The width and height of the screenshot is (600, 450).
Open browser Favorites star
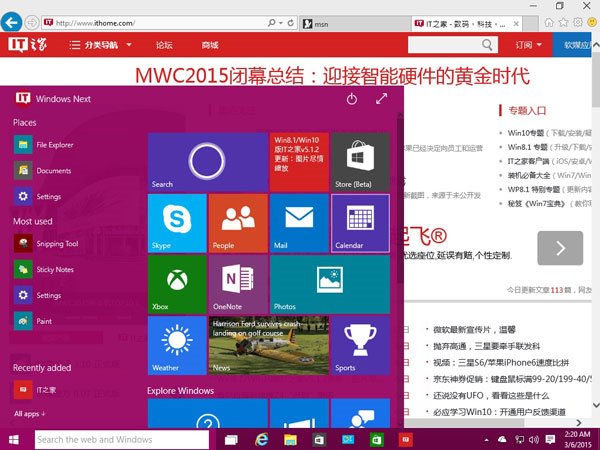click(x=563, y=23)
